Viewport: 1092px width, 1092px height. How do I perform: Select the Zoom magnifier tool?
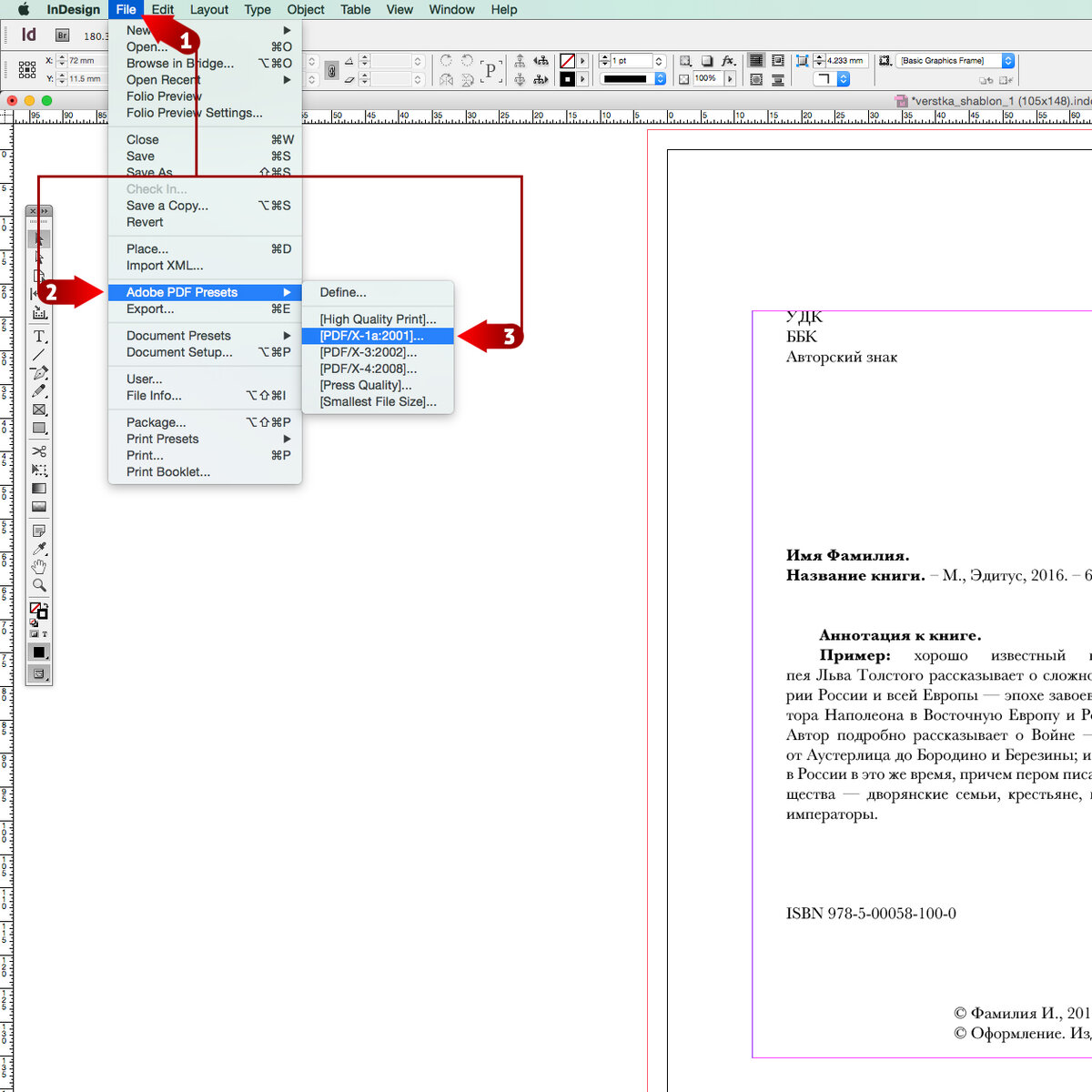coord(39,584)
